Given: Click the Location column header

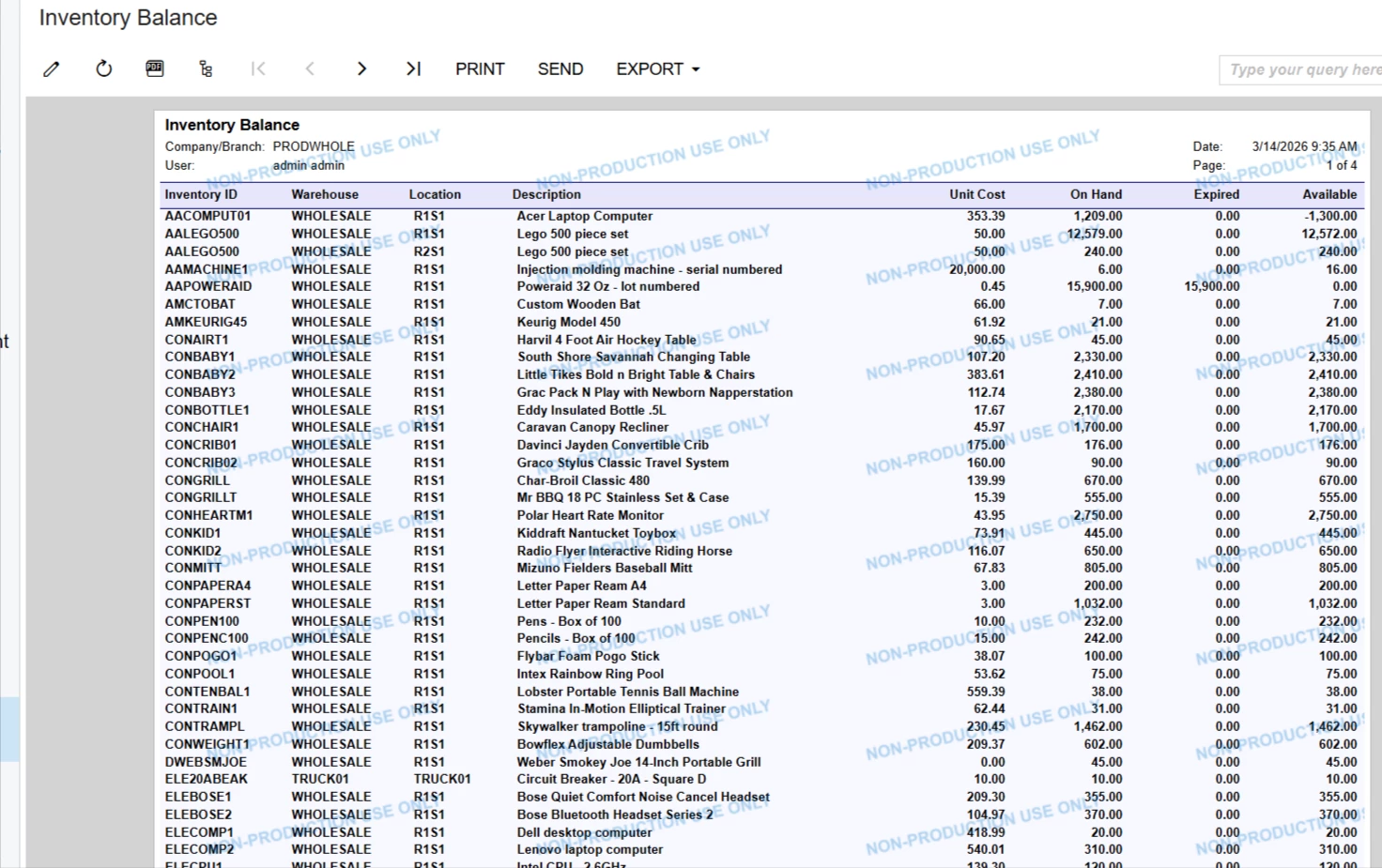Looking at the screenshot, I should 435,194.
